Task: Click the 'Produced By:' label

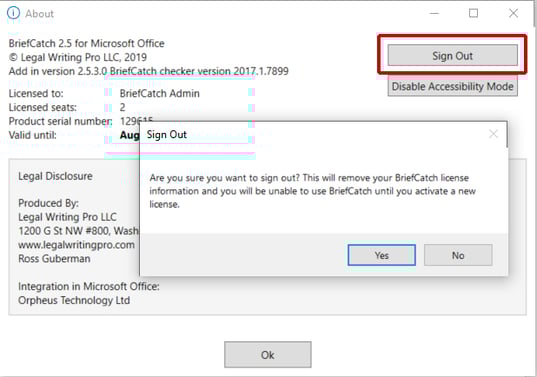Action: [48, 203]
